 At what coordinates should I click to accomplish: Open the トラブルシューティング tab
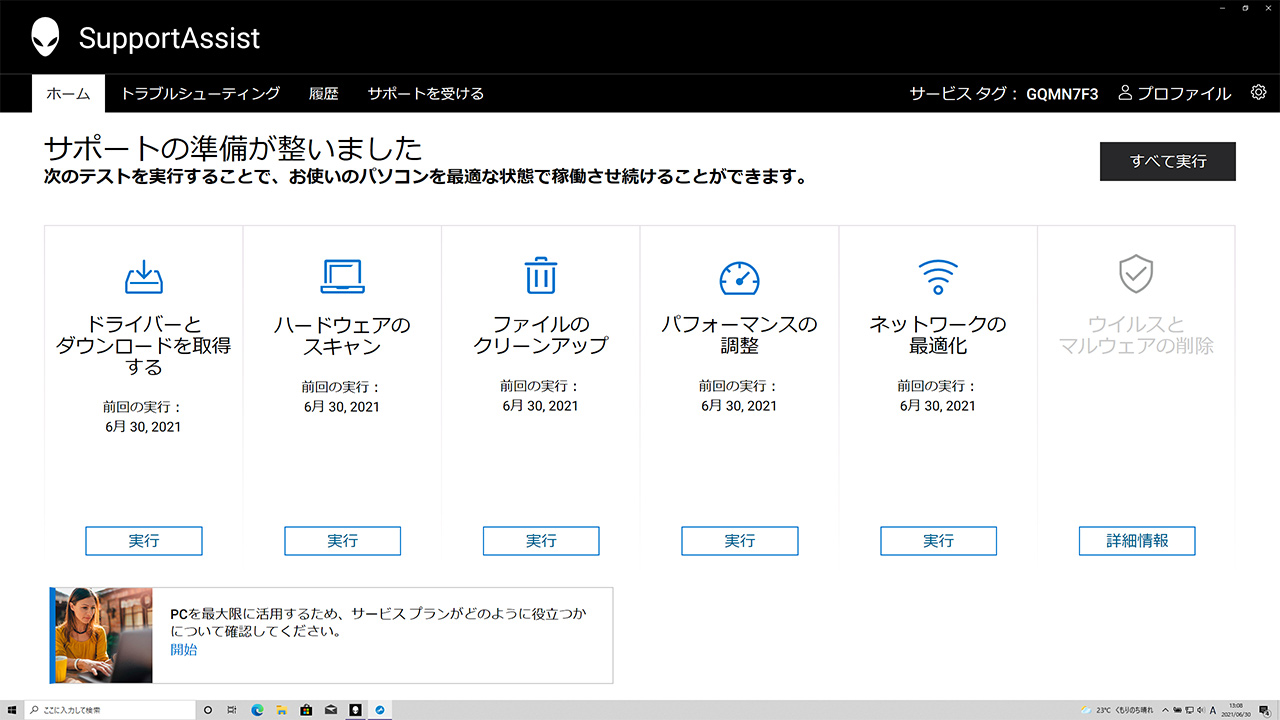200,94
